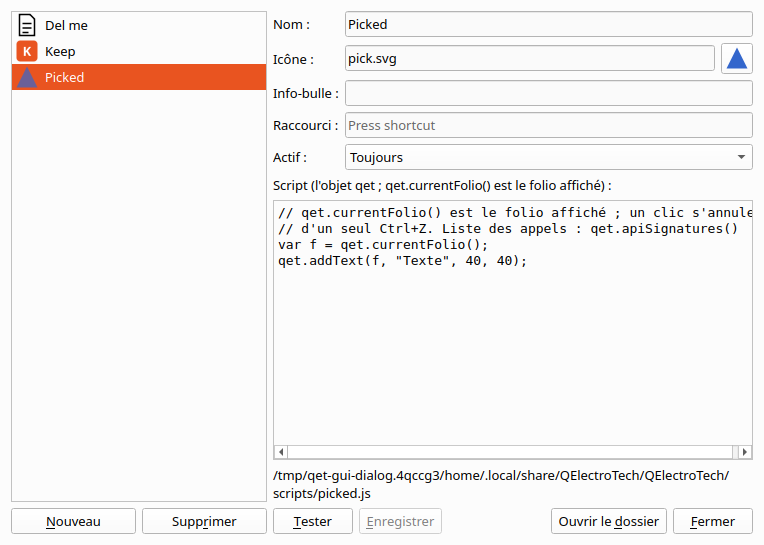The width and height of the screenshot is (764, 545).
Task: Click into the Nom field containing Picked
Action: point(549,24)
